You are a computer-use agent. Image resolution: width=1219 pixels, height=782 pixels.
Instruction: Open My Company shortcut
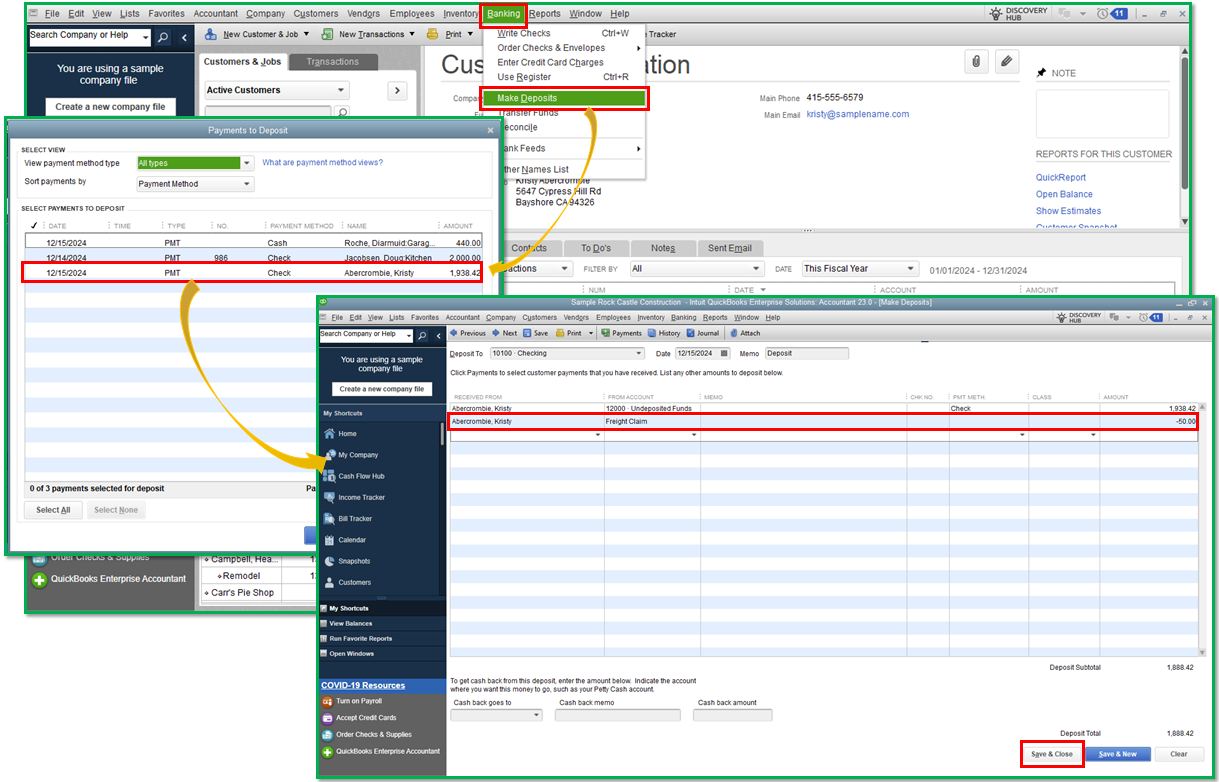[351, 455]
